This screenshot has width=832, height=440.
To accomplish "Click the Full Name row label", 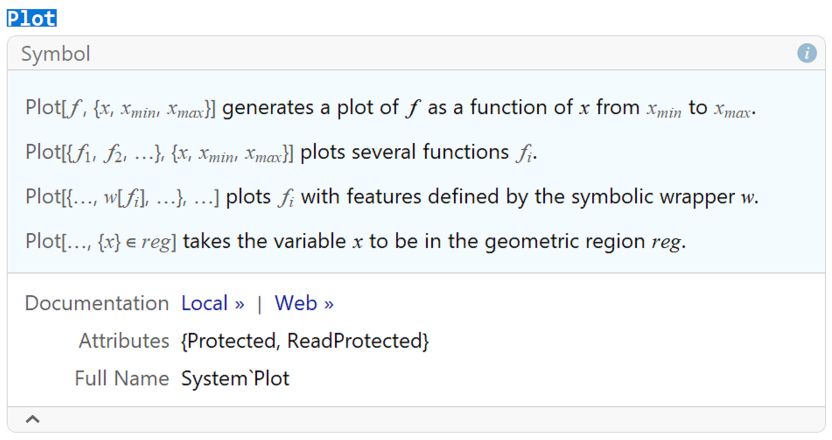I will click(x=121, y=379).
